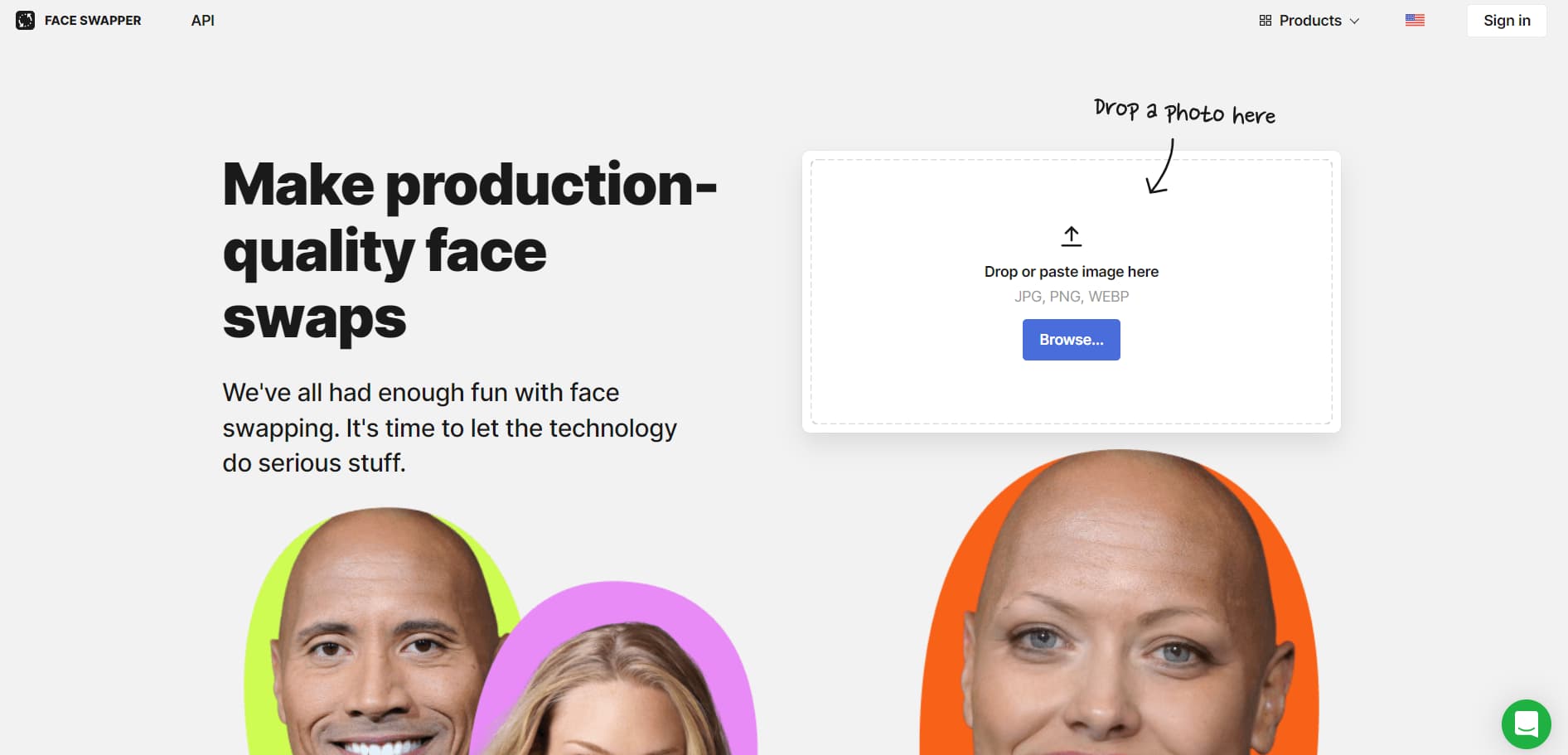Click the 'Drop a photo here' handwritten note
Viewport: 1568px width, 755px height.
(1183, 111)
